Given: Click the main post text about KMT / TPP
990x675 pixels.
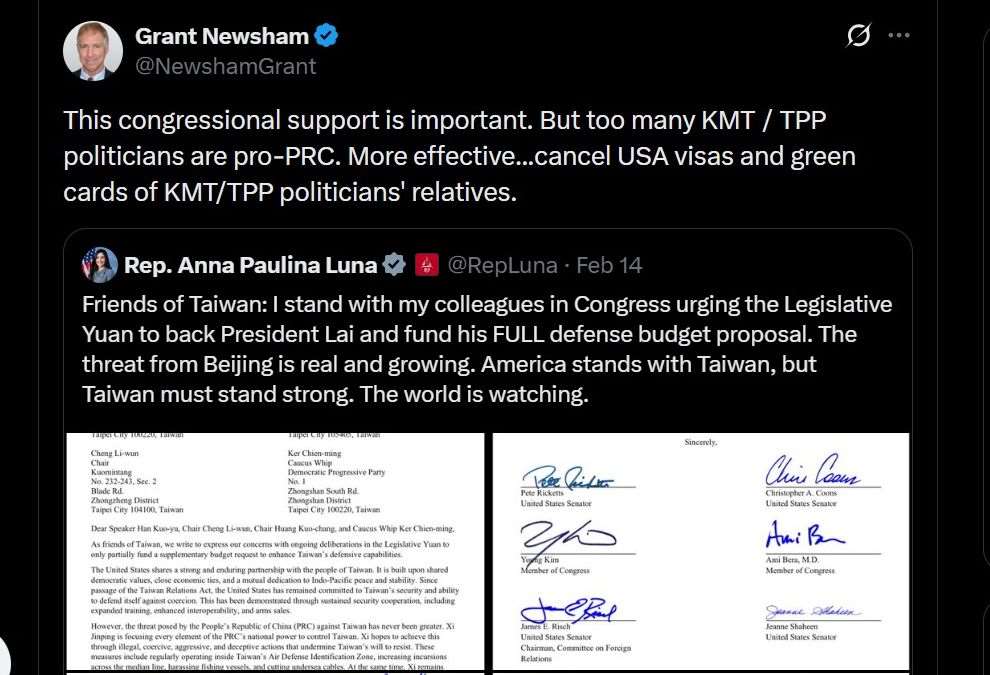Looking at the screenshot, I should [x=459, y=155].
